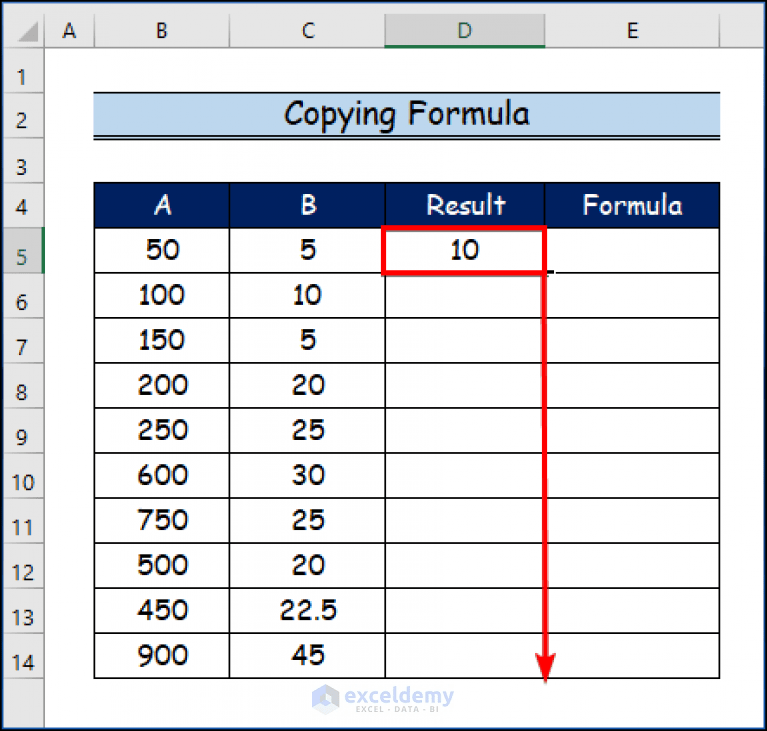Select the cell with 10 in row 6

click(x=307, y=296)
